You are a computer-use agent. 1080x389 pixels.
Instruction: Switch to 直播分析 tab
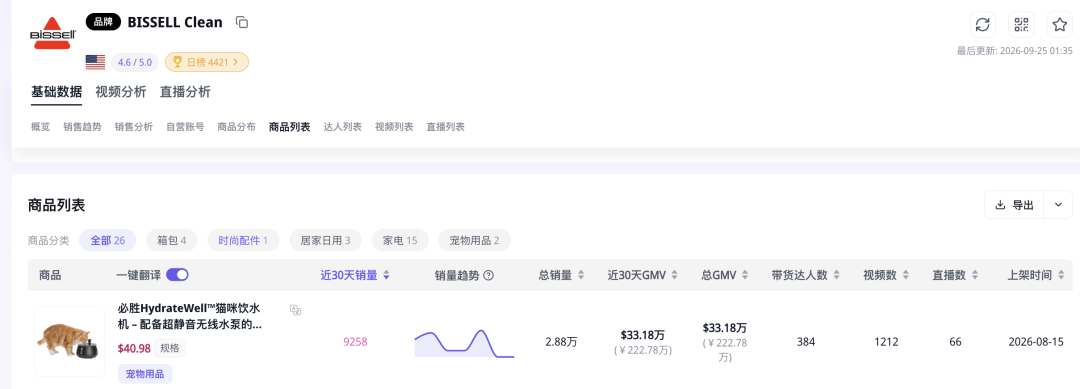click(x=185, y=92)
